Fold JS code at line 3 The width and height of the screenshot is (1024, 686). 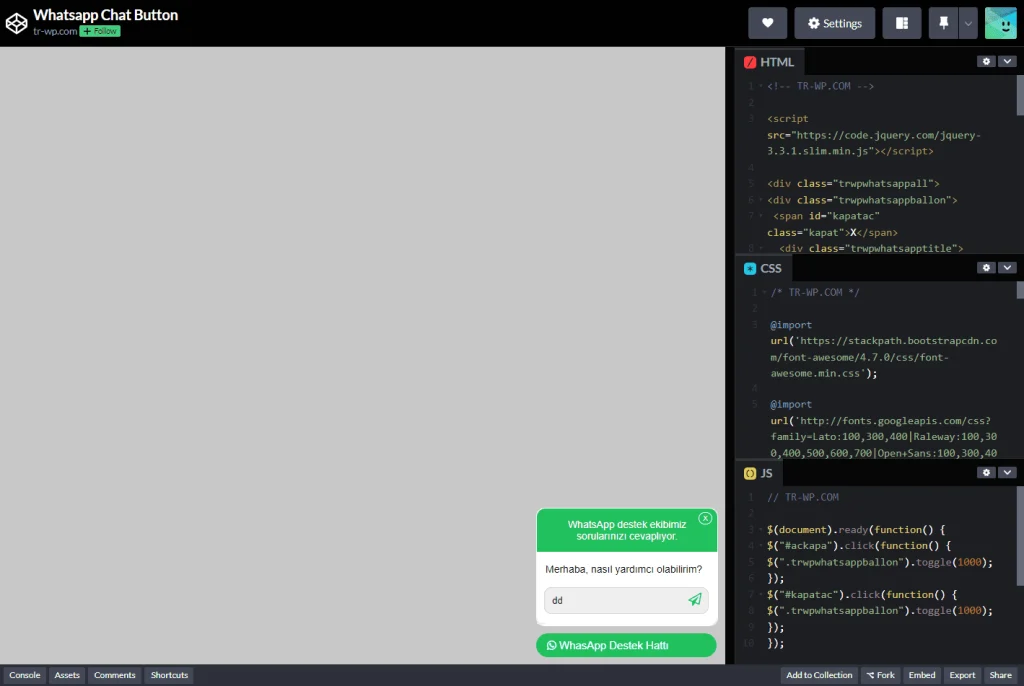point(761,529)
